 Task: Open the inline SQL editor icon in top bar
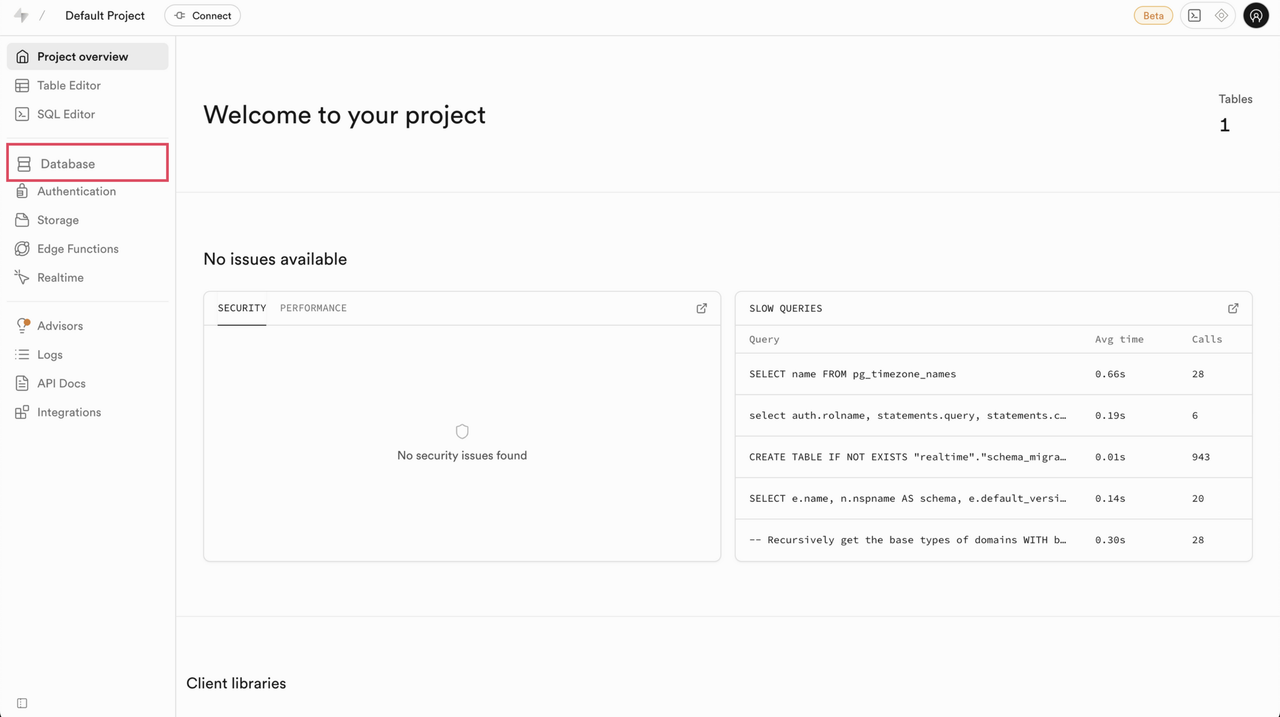1194,16
